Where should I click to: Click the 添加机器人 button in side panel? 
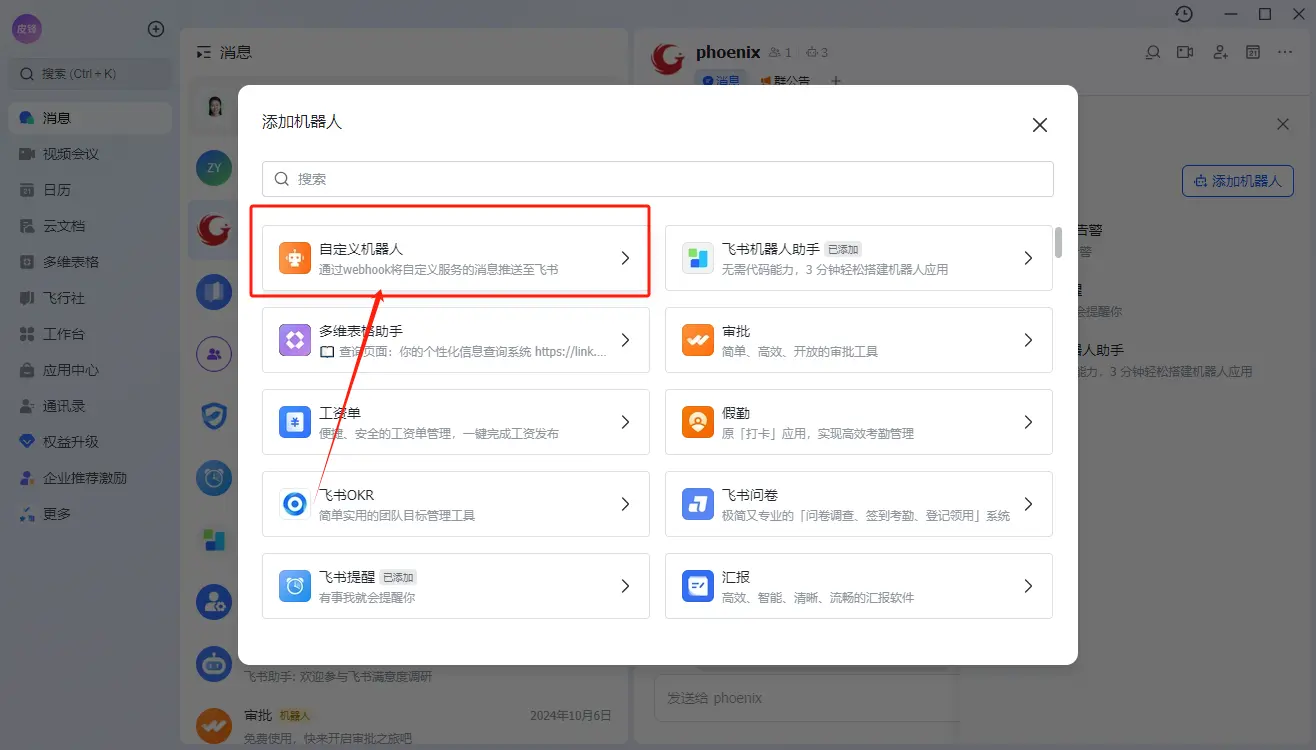tap(1238, 181)
